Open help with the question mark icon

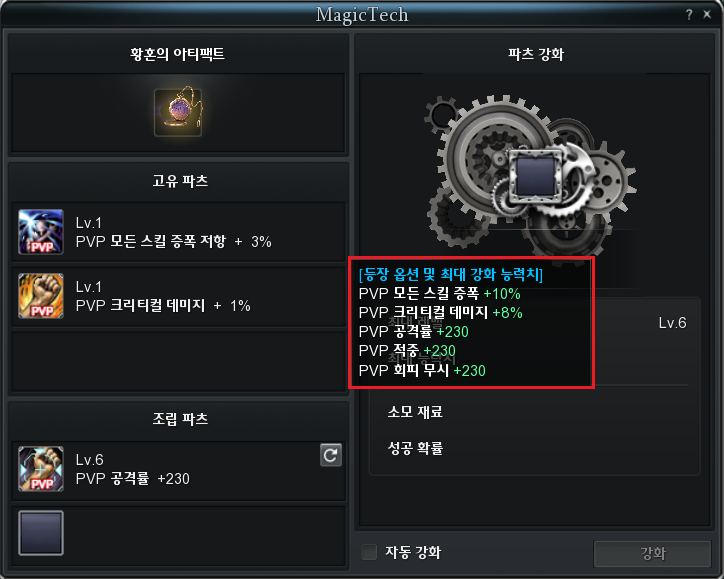pos(689,15)
